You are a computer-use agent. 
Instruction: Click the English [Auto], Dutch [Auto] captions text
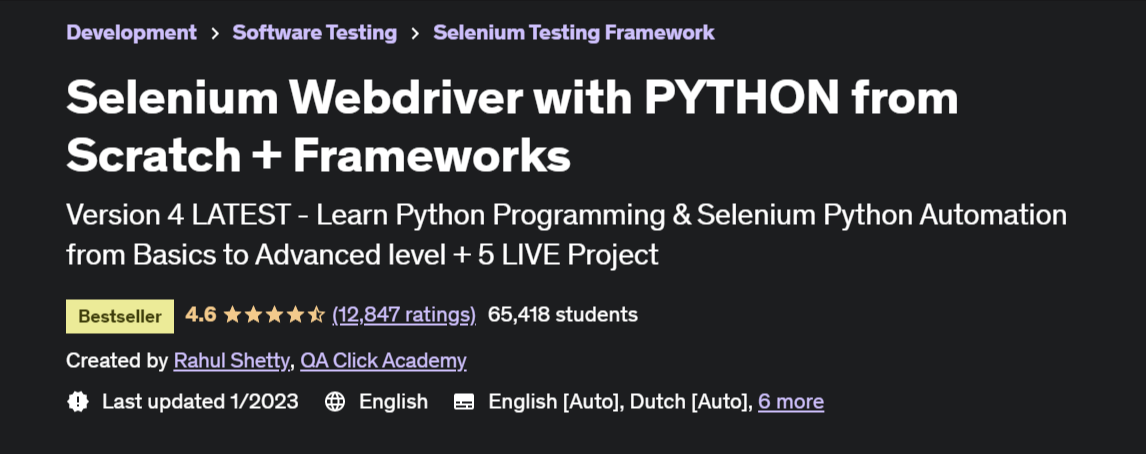point(621,401)
